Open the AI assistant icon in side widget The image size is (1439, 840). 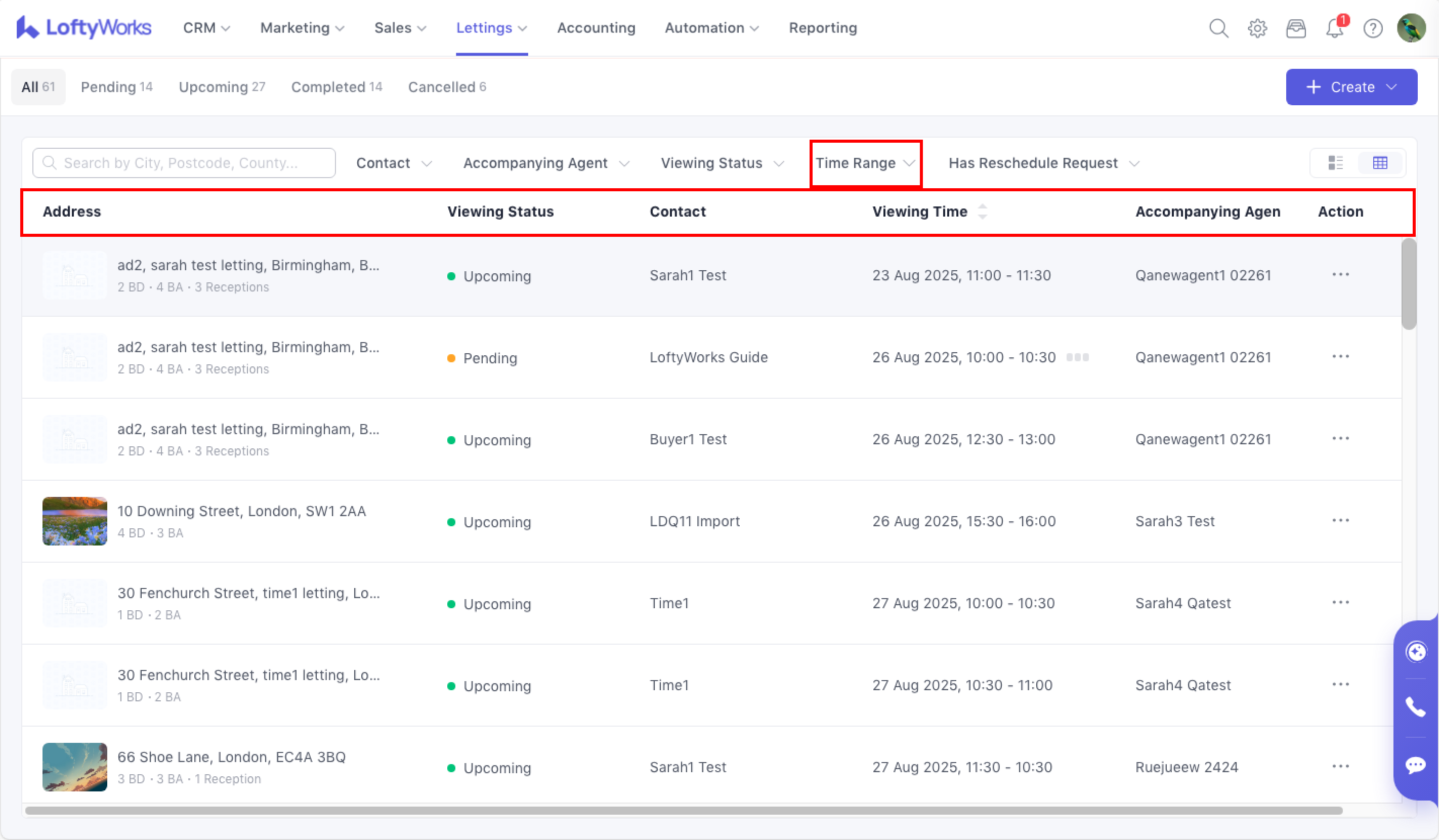point(1415,652)
